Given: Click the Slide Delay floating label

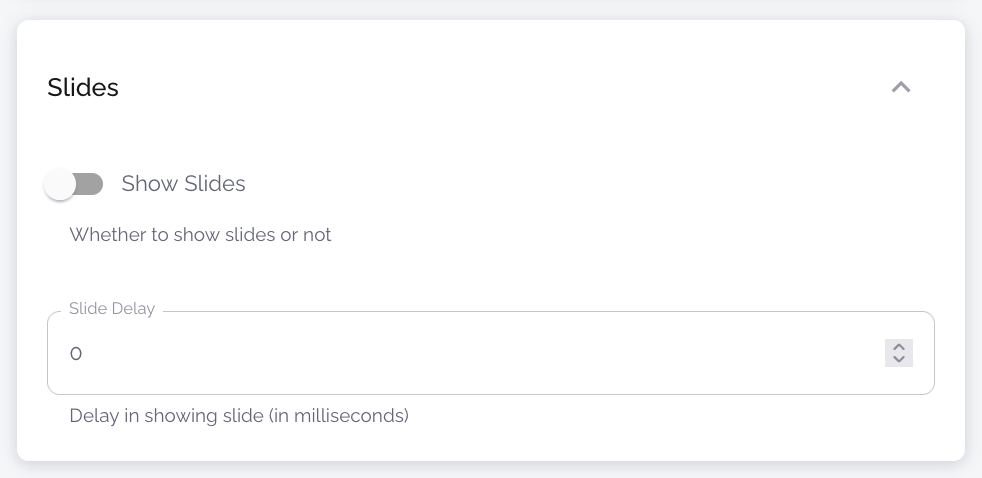Looking at the screenshot, I should 112,309.
